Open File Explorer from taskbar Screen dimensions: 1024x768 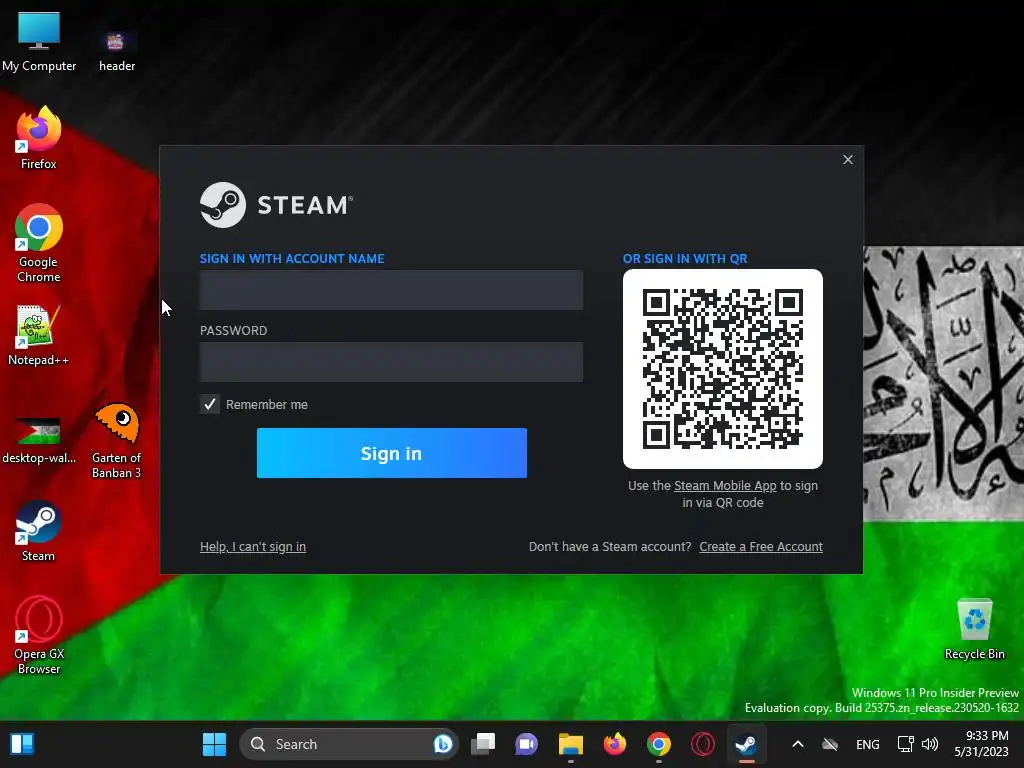571,744
